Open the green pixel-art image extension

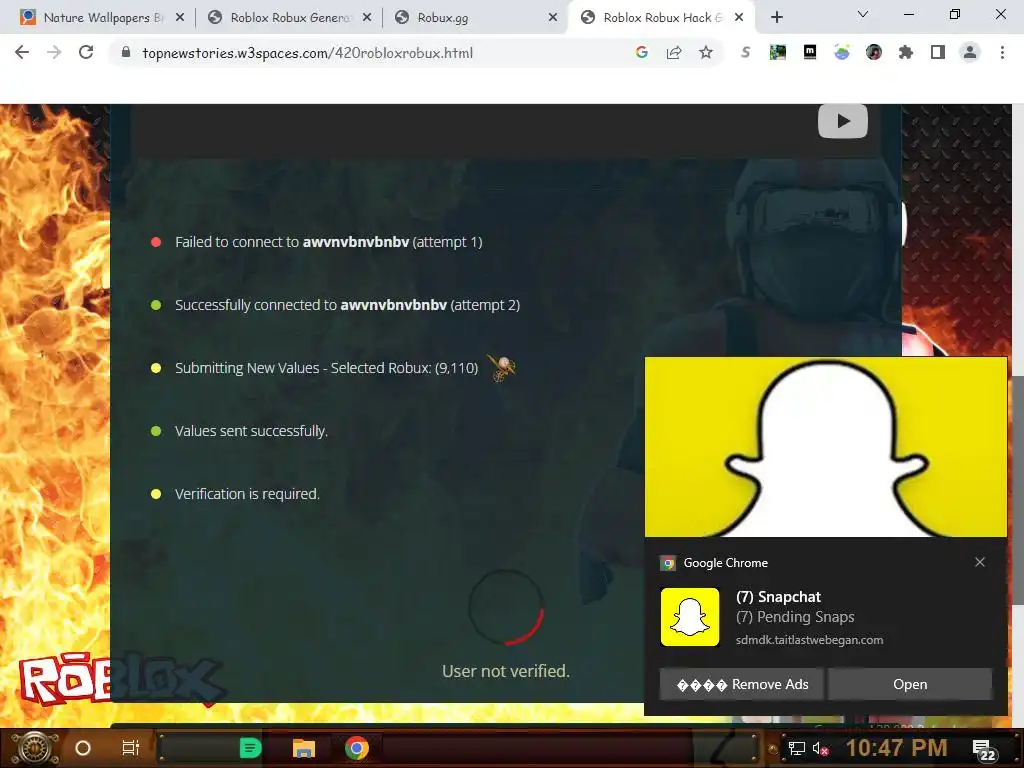(x=777, y=52)
